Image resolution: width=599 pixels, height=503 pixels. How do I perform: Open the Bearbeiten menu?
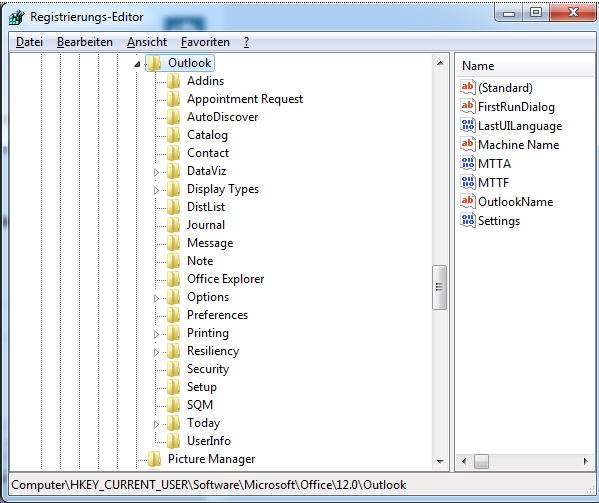click(x=85, y=42)
